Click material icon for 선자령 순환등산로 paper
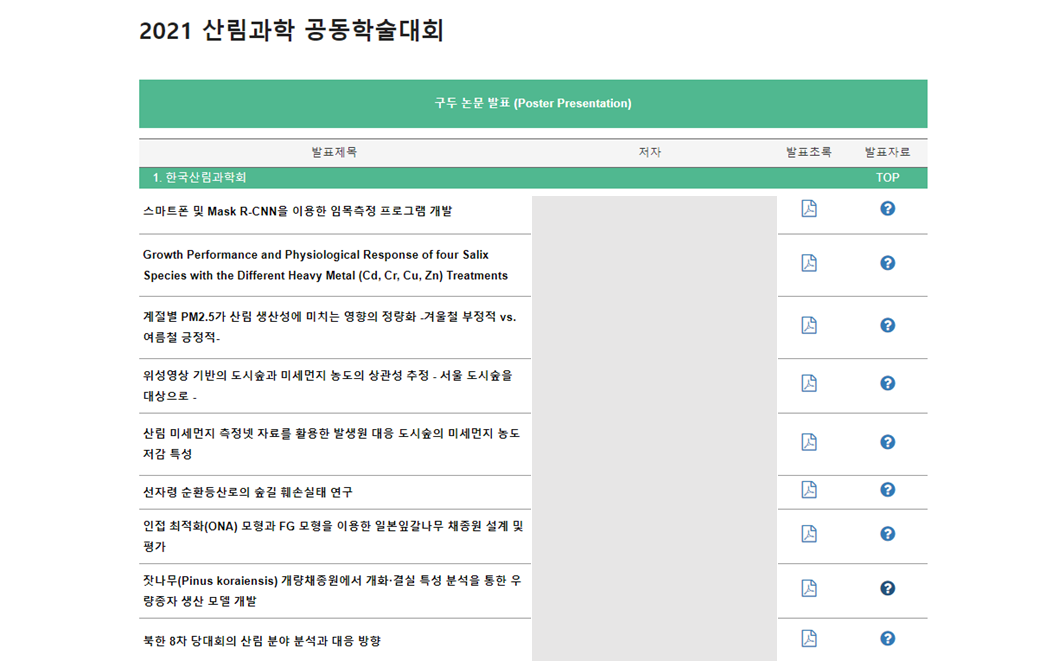This screenshot has height=662, width=1046. click(x=887, y=490)
